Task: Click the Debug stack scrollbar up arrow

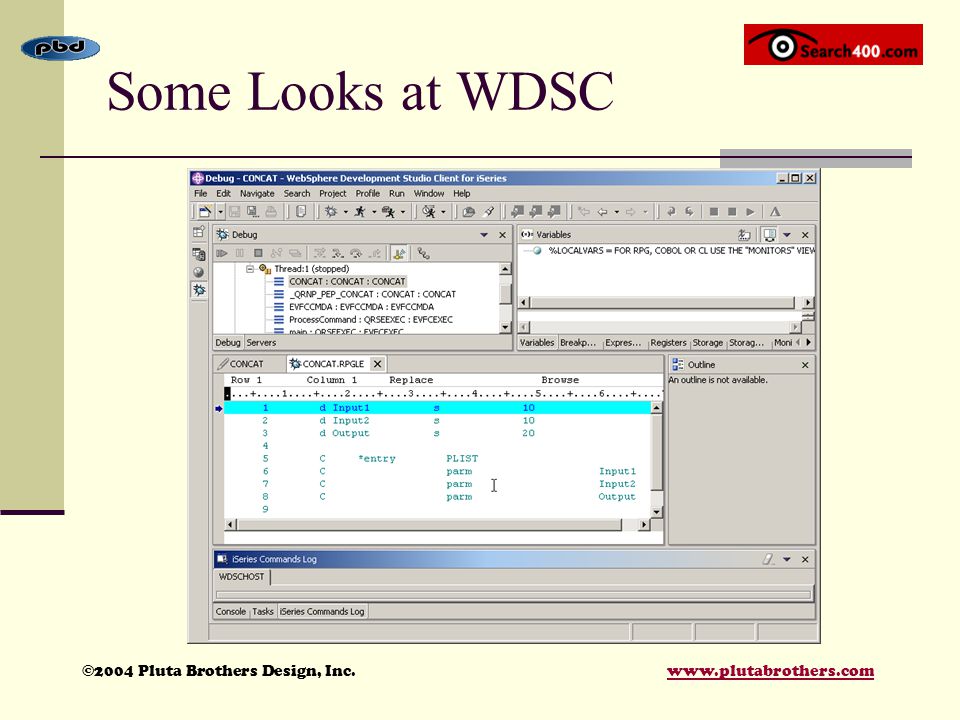Action: click(505, 269)
